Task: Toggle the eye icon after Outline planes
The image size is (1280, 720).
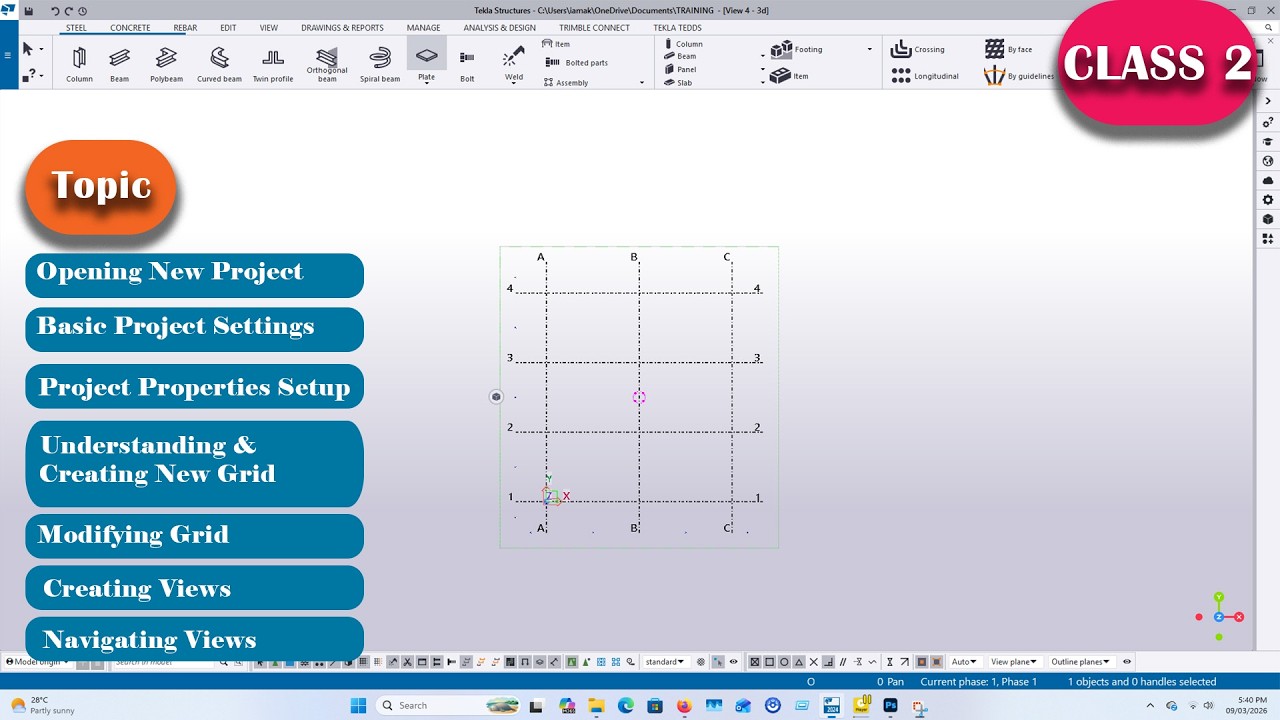Action: point(1127,662)
